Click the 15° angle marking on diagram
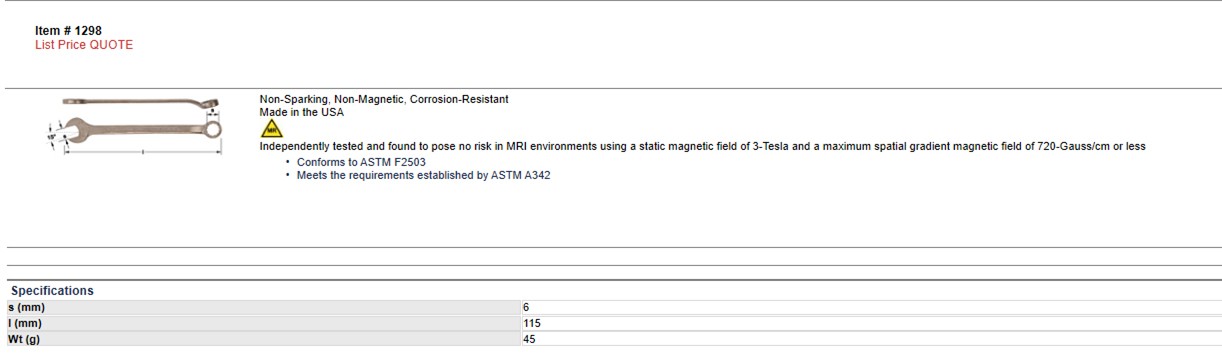The image size is (1222, 360). [51, 136]
